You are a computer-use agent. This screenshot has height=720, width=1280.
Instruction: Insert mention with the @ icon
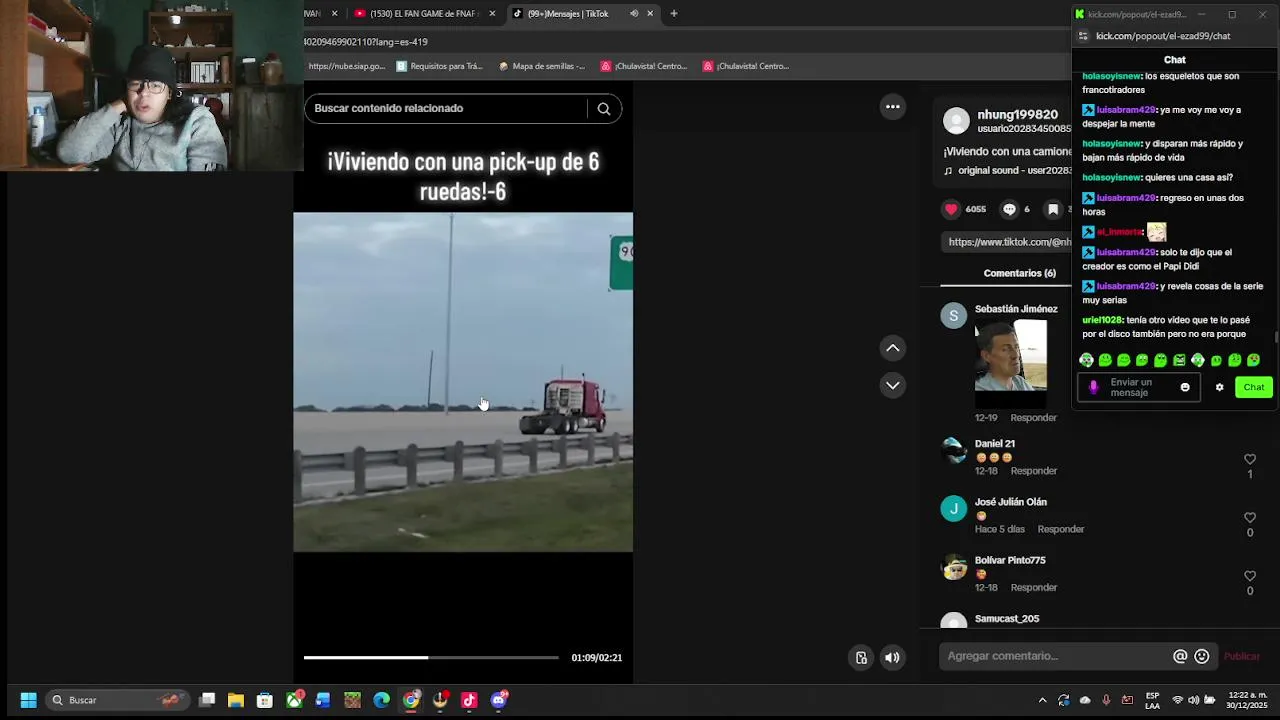1180,656
